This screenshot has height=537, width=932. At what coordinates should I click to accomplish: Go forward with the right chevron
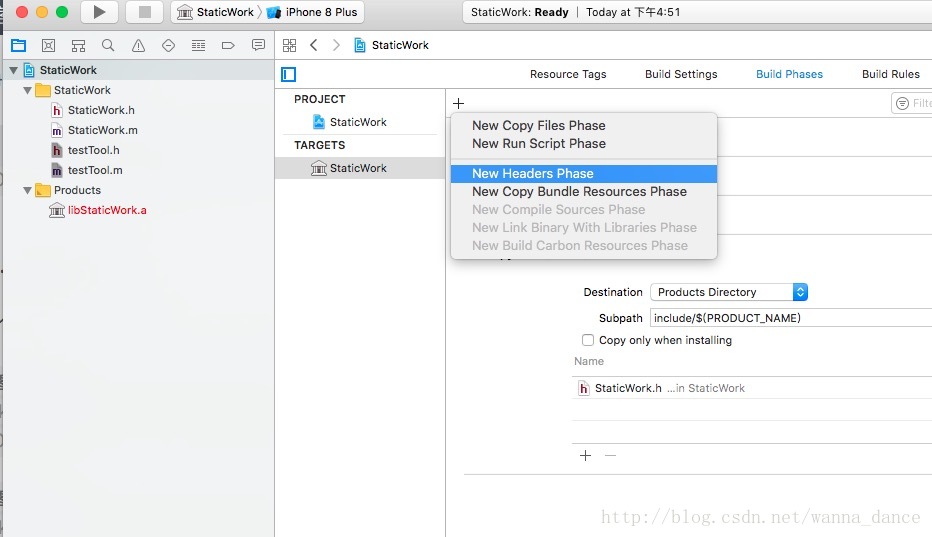point(336,45)
